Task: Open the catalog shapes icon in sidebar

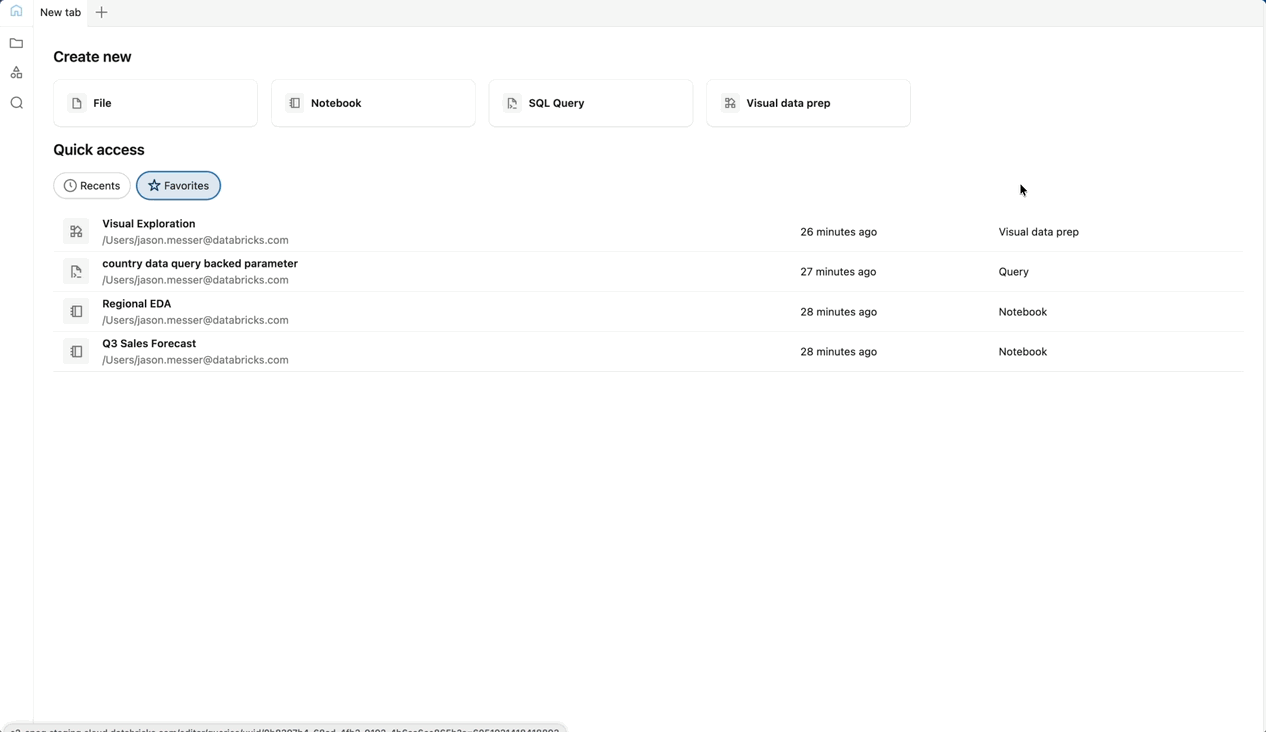Action: [x=16, y=73]
